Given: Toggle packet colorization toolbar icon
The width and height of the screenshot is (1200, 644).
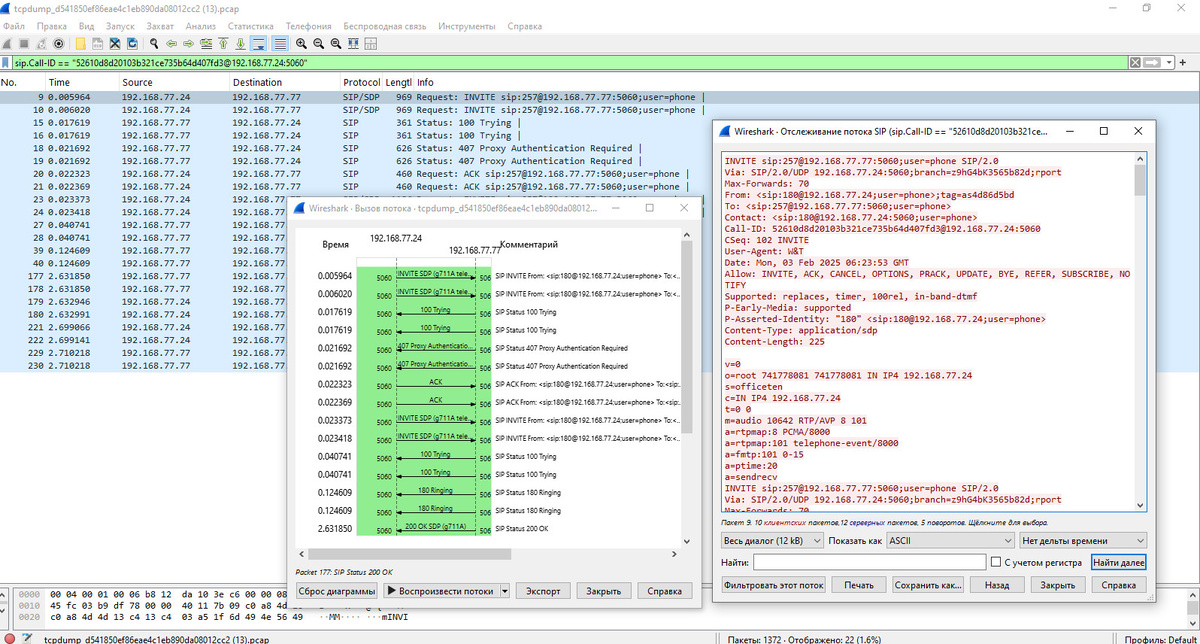Looking at the screenshot, I should click(279, 44).
